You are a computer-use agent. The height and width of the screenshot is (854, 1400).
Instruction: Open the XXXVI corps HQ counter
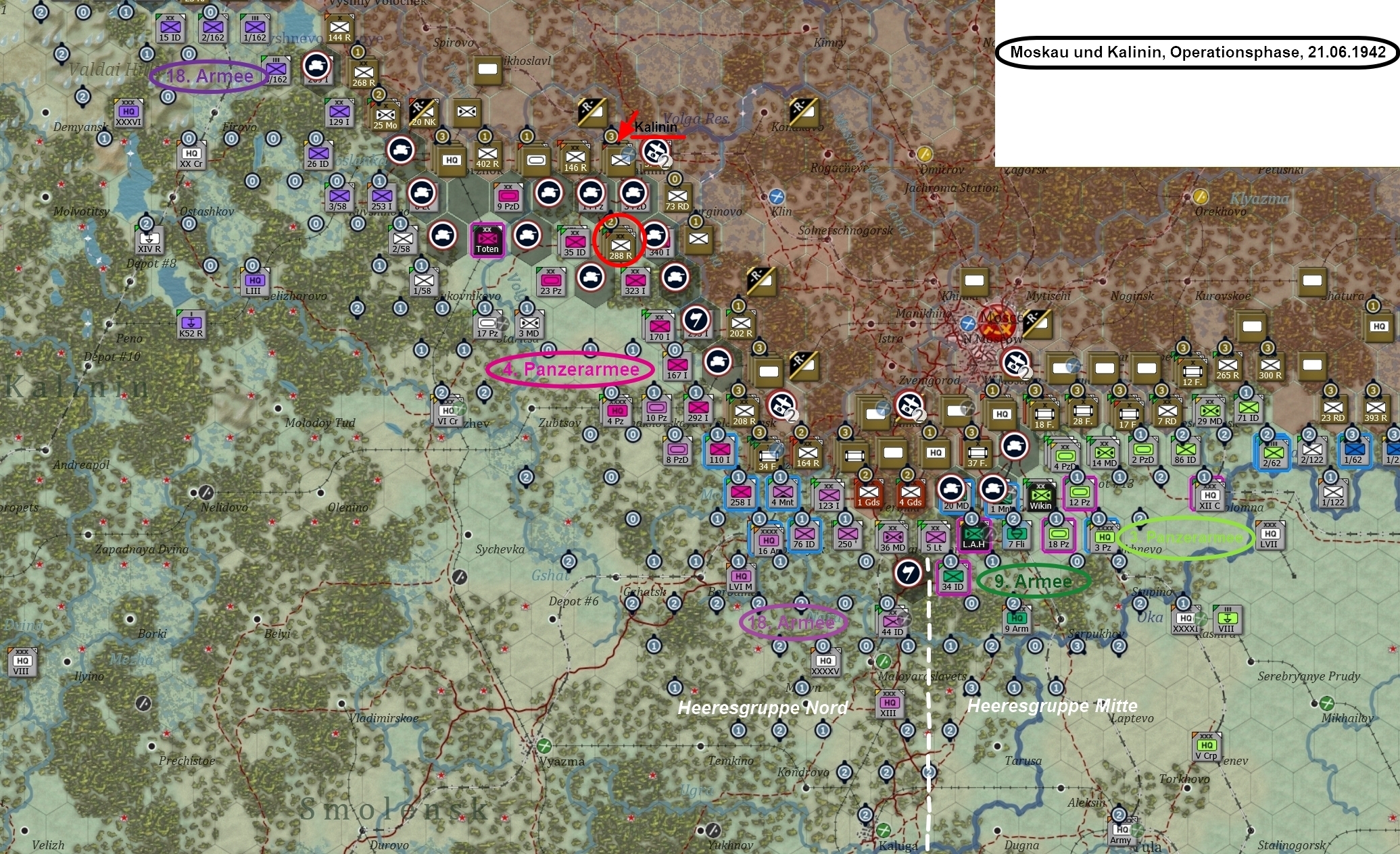(128, 114)
